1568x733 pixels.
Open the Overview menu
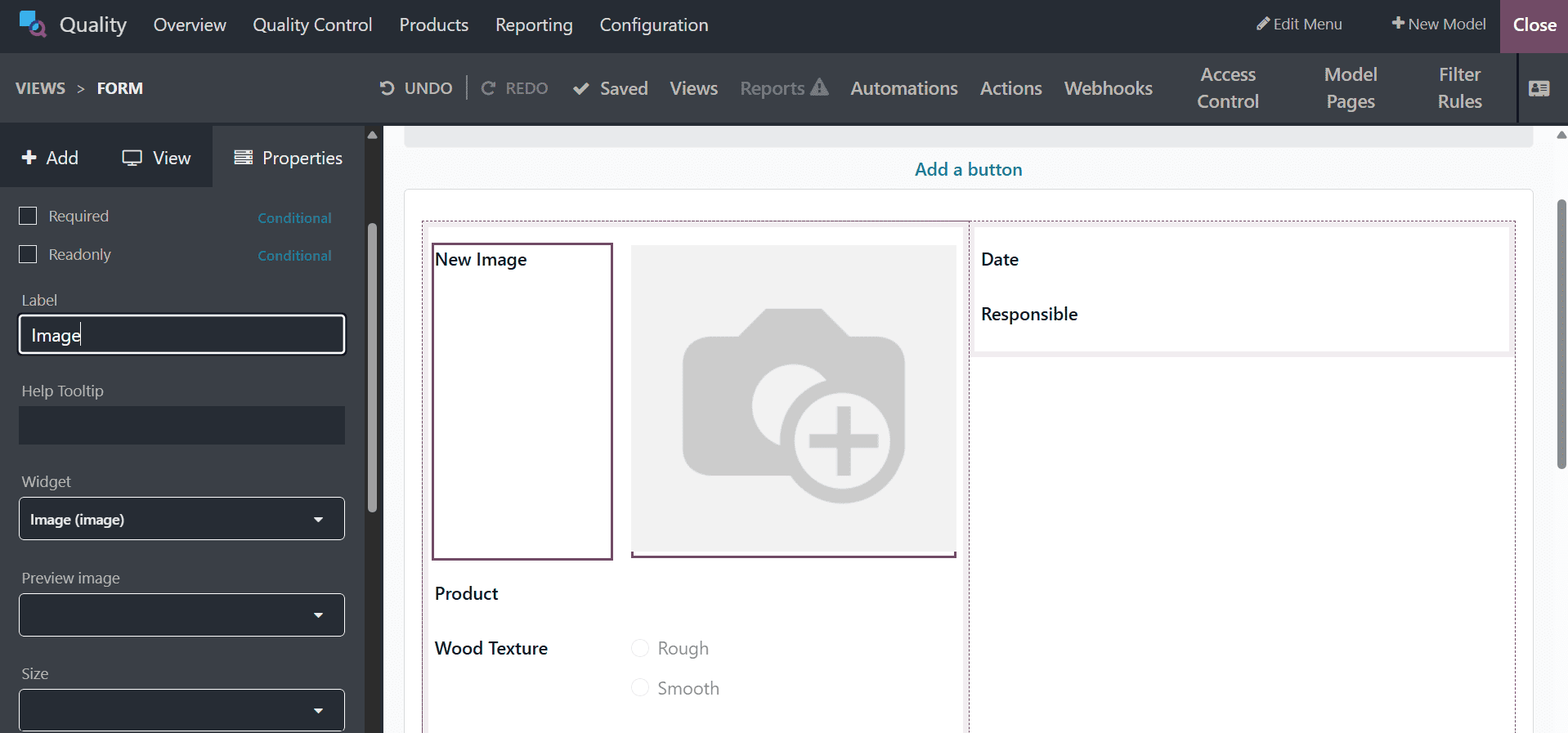click(x=190, y=25)
